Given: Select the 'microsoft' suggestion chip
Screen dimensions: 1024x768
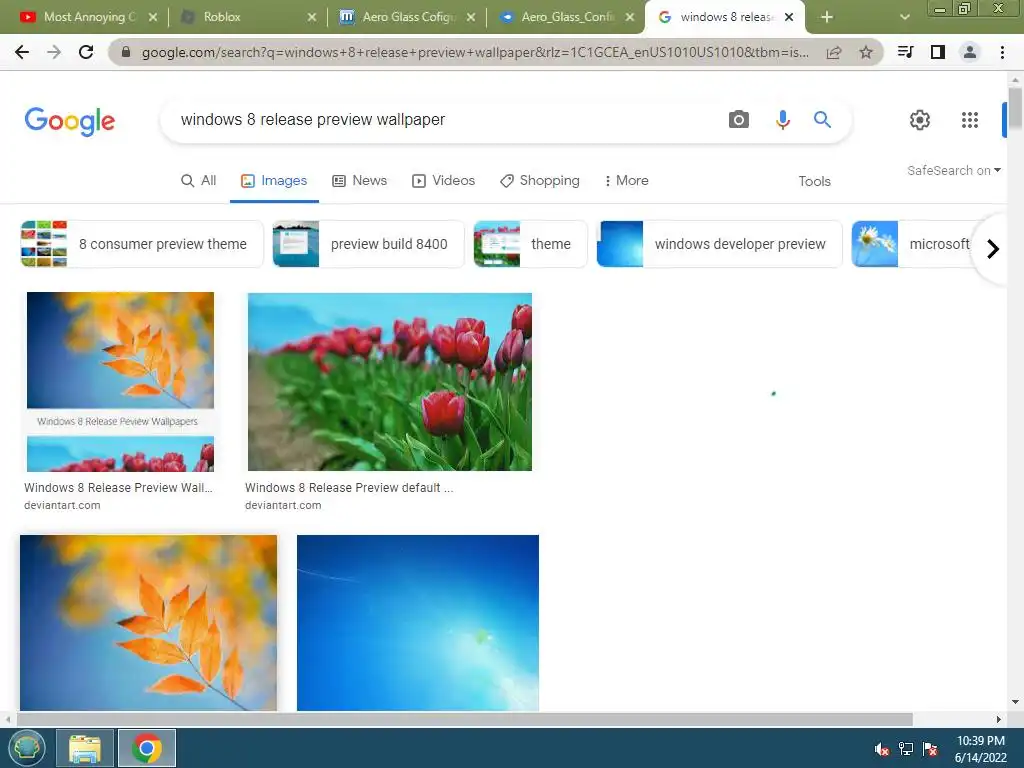Looking at the screenshot, I should pyautogui.click(x=914, y=244).
